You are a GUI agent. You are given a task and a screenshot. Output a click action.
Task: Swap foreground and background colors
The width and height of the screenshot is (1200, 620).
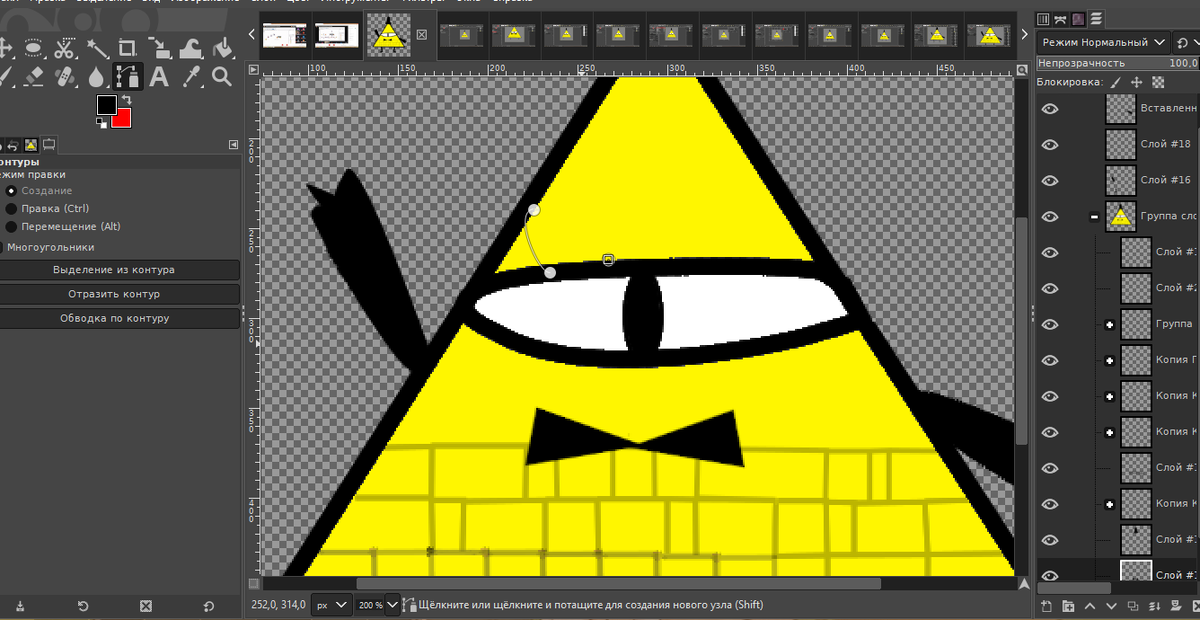tap(126, 100)
